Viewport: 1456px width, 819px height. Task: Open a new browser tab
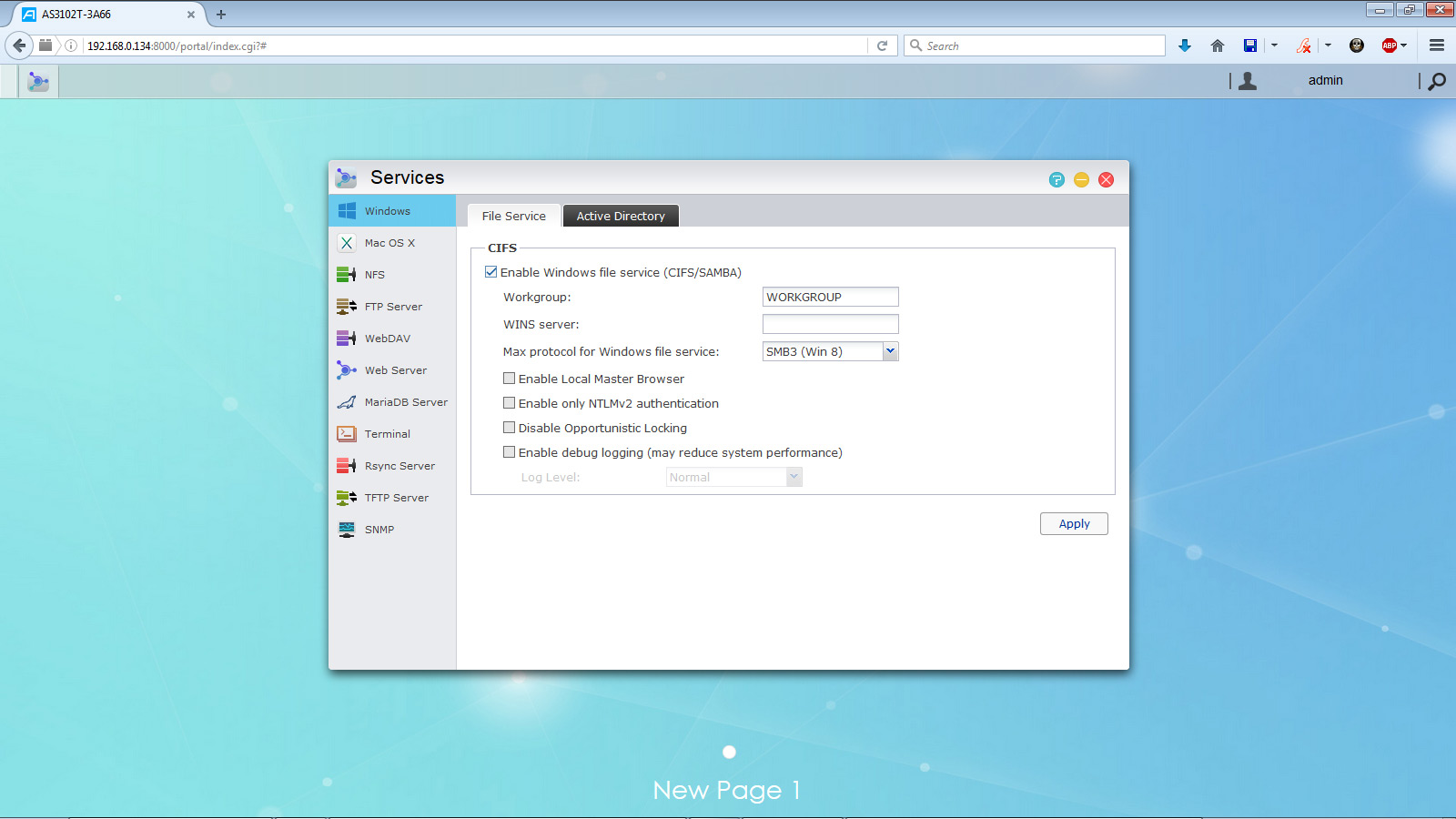(221, 15)
